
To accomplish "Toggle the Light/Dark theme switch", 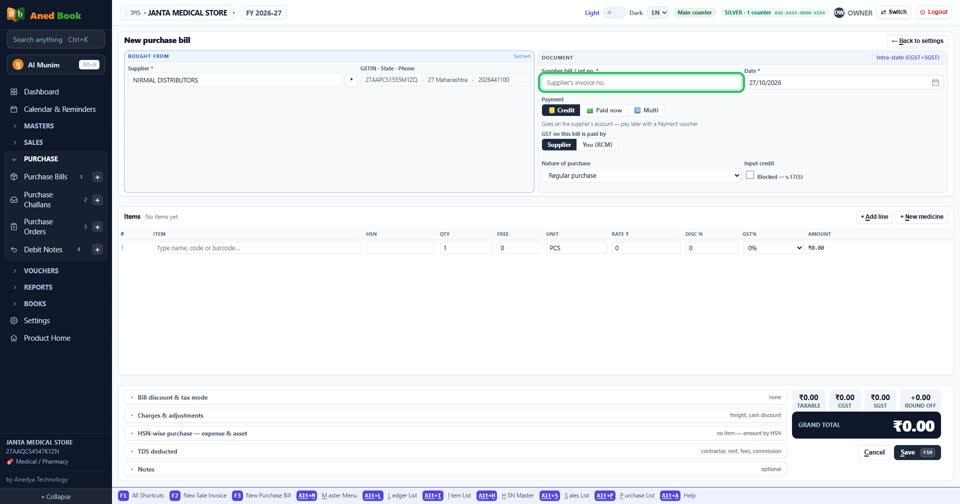I will [614, 12].
